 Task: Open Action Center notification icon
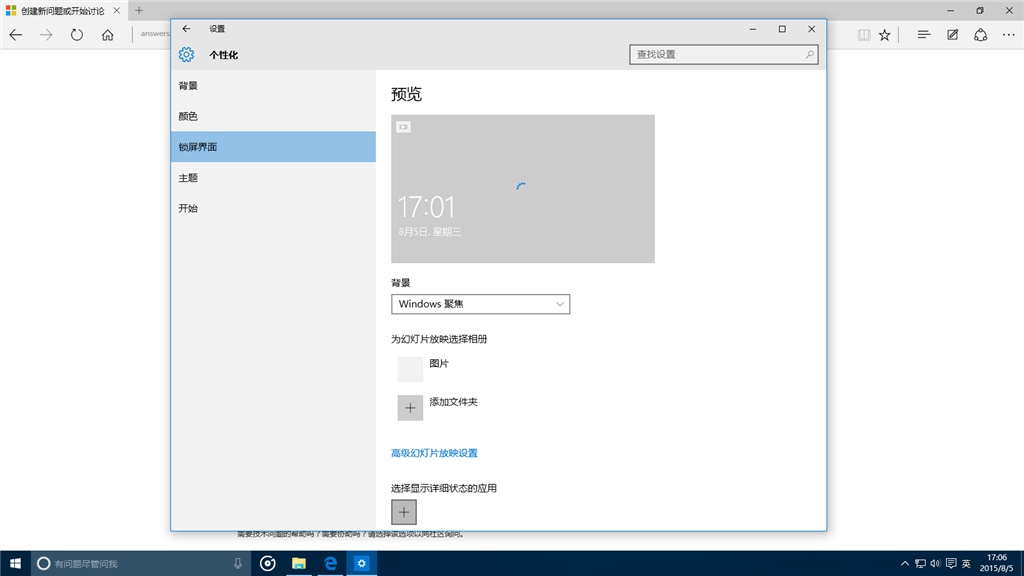point(951,564)
